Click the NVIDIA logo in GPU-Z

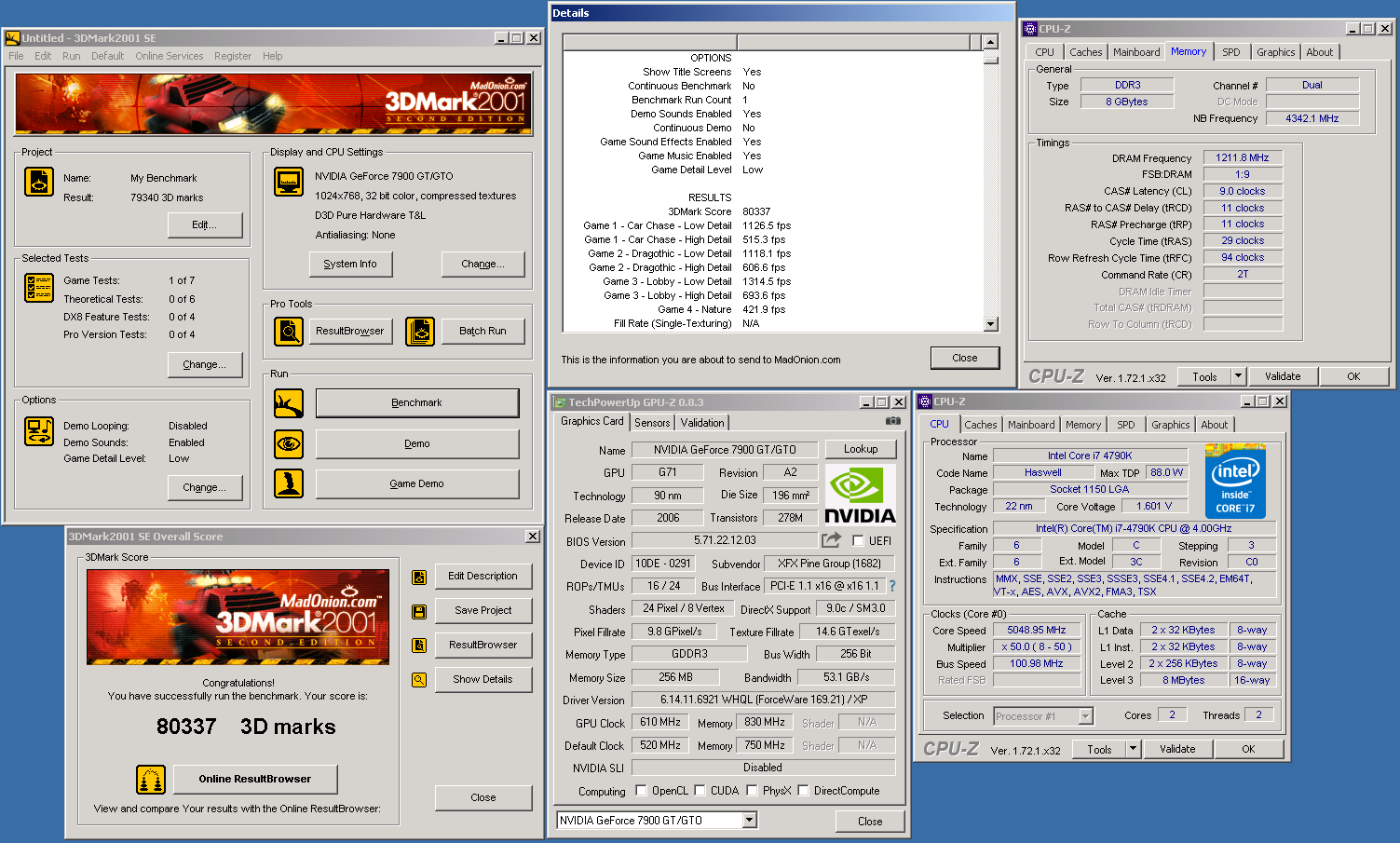860,495
